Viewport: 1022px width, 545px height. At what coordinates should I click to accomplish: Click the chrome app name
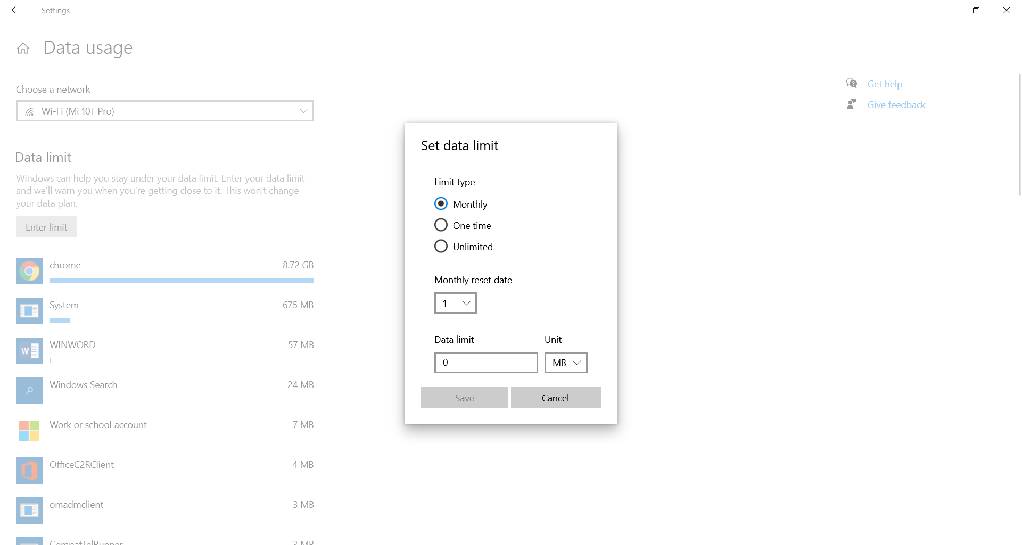click(65, 265)
